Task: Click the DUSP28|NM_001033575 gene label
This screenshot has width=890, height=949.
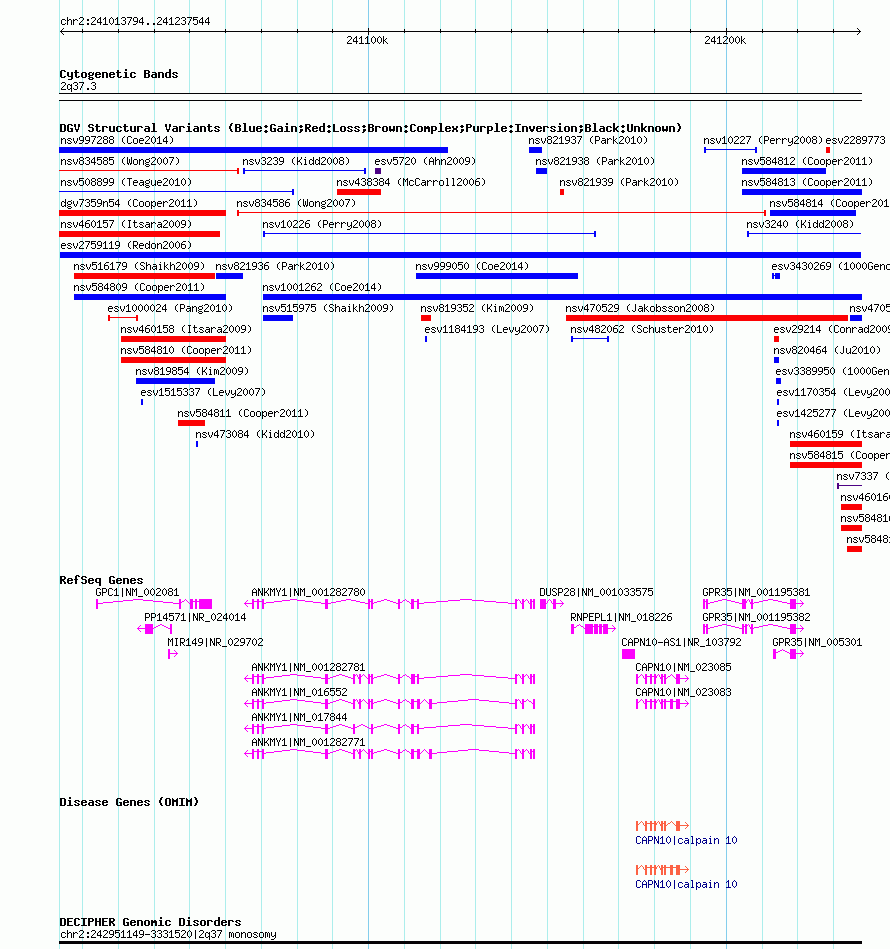Action: click(x=596, y=593)
